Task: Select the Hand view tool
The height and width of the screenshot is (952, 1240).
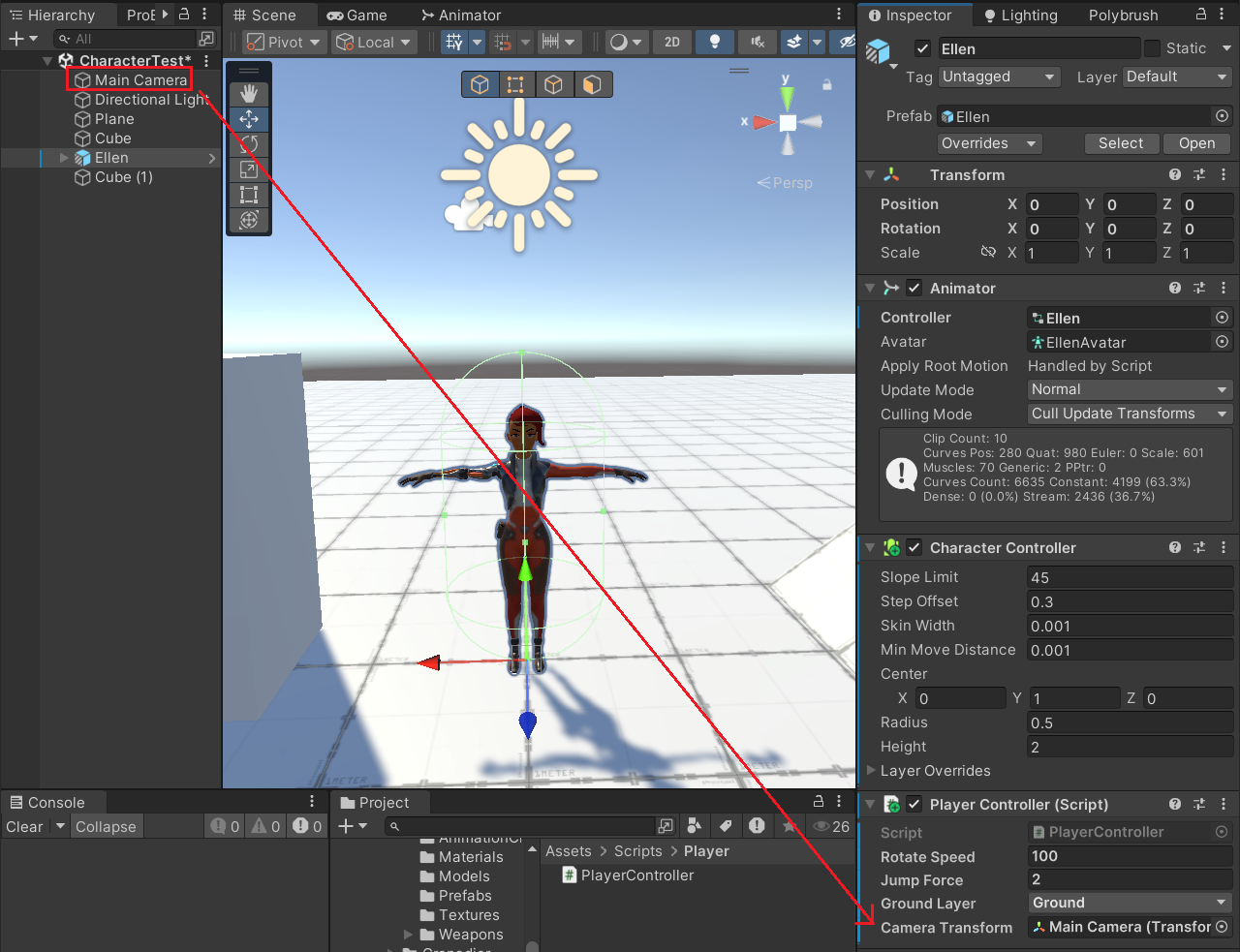Action: click(249, 94)
